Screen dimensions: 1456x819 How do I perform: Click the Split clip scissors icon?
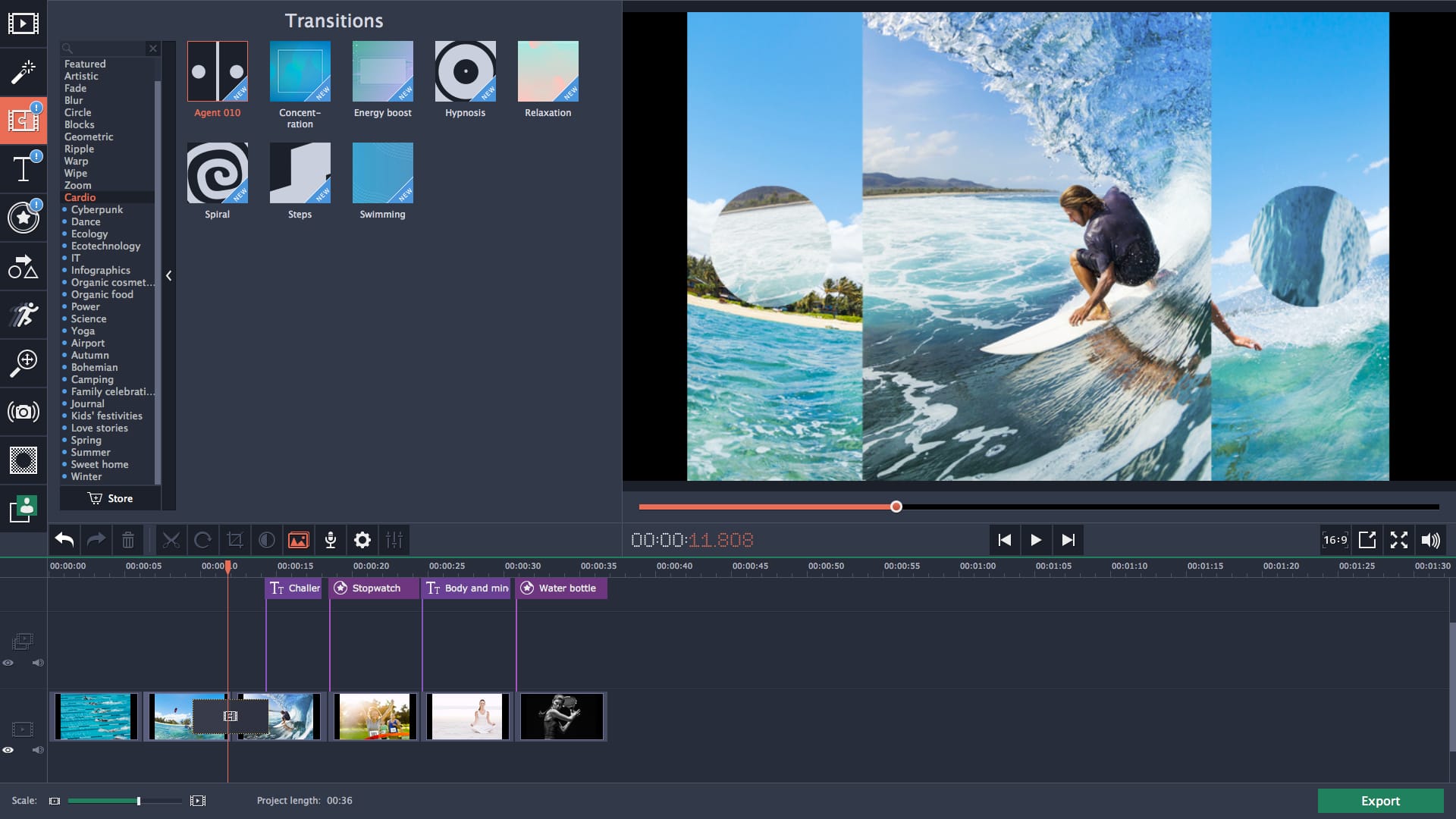170,540
